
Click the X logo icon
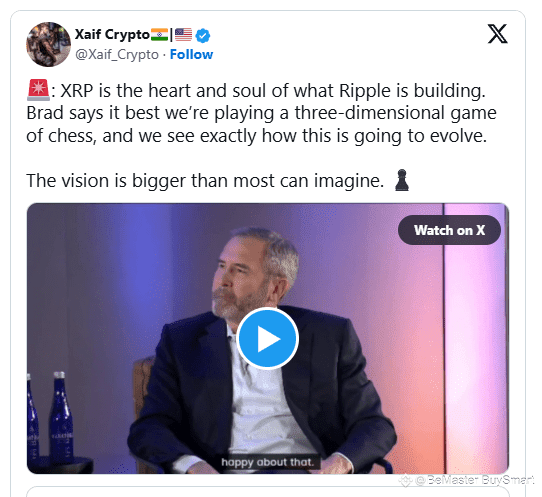tap(497, 34)
